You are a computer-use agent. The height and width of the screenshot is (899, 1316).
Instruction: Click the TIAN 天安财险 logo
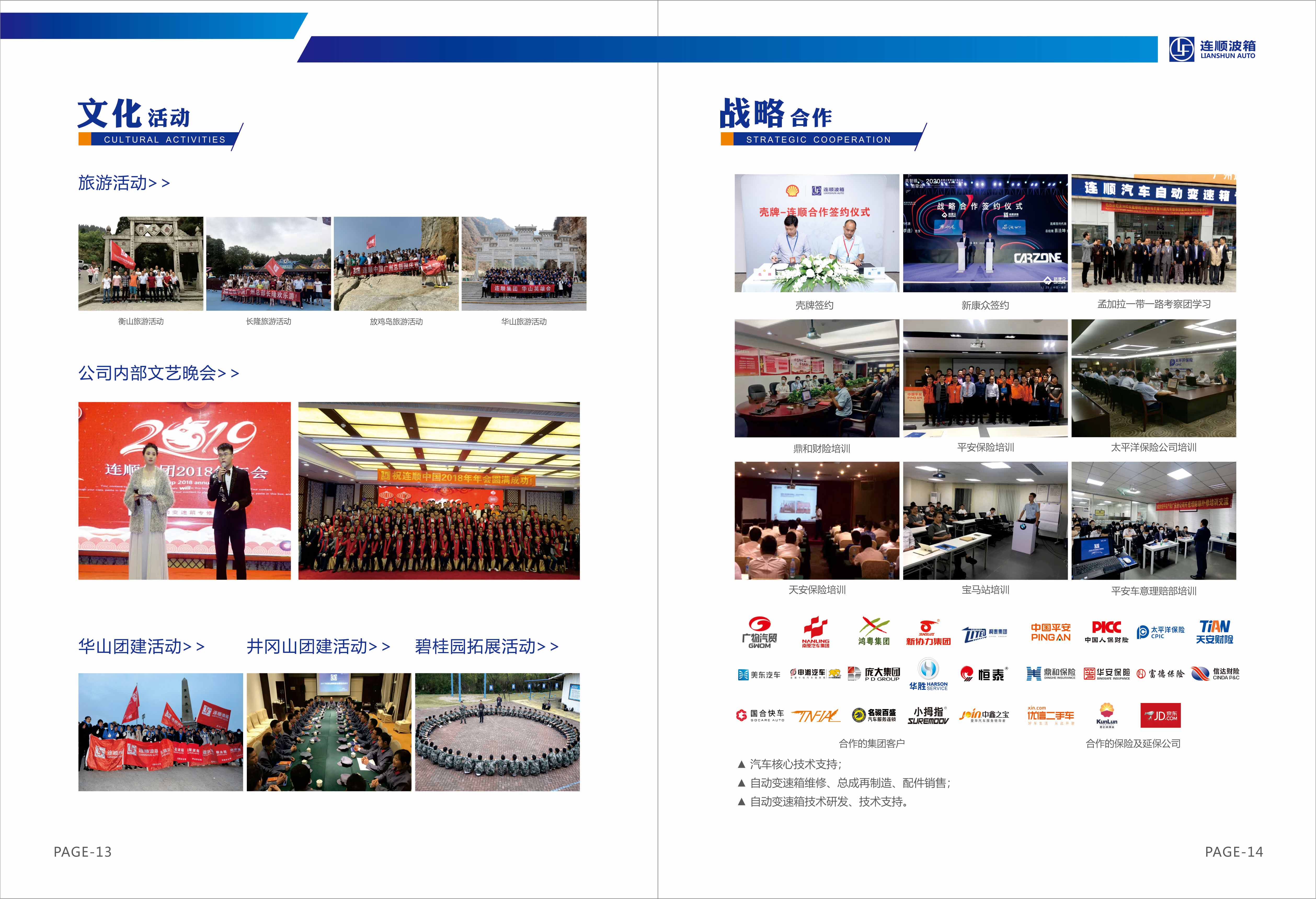[1215, 632]
